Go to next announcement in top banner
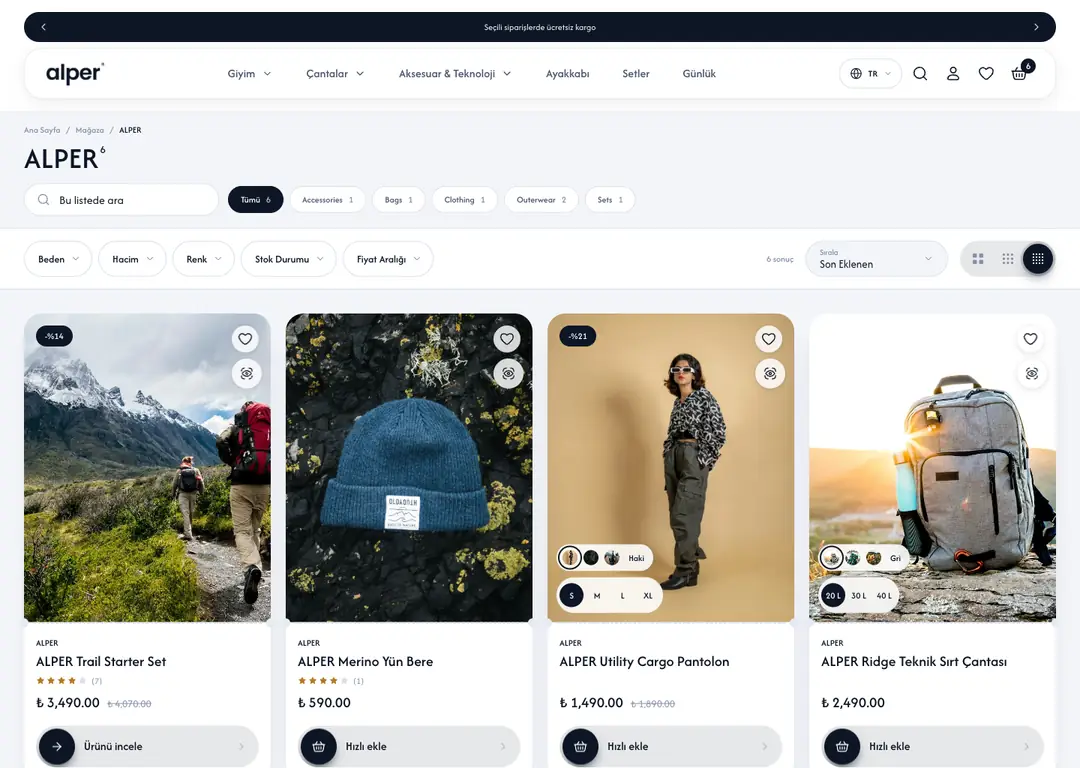Screen dimensions: 1080x768 coord(1036,27)
